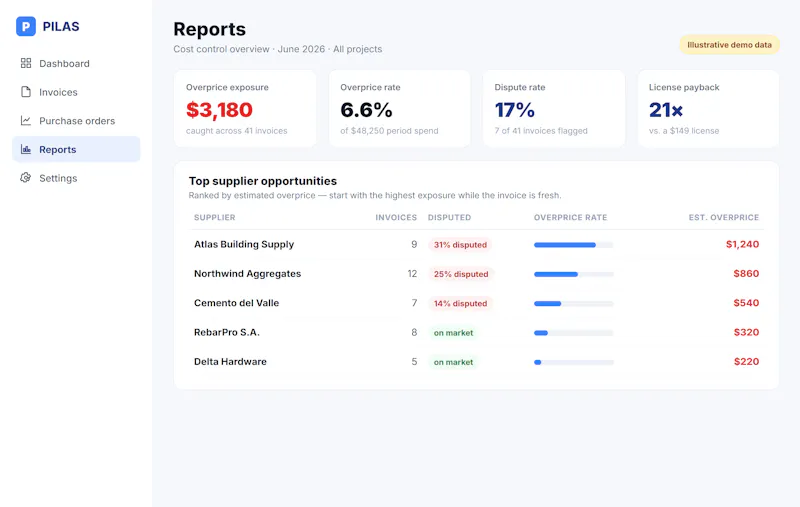Click invoice count 9 for Atlas
This screenshot has height=507, width=800.
tap(414, 244)
